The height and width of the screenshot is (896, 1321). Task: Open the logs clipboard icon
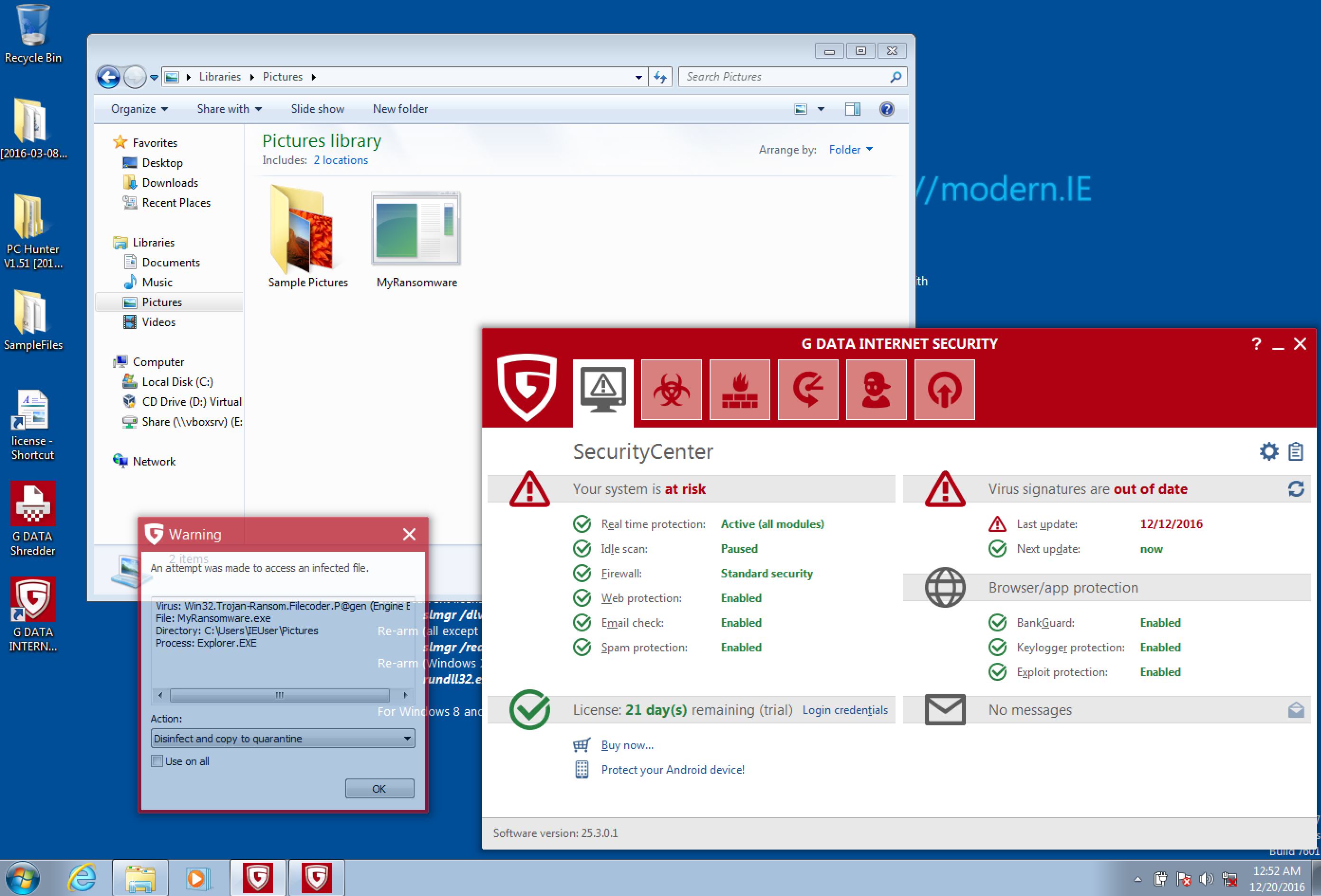[1296, 452]
